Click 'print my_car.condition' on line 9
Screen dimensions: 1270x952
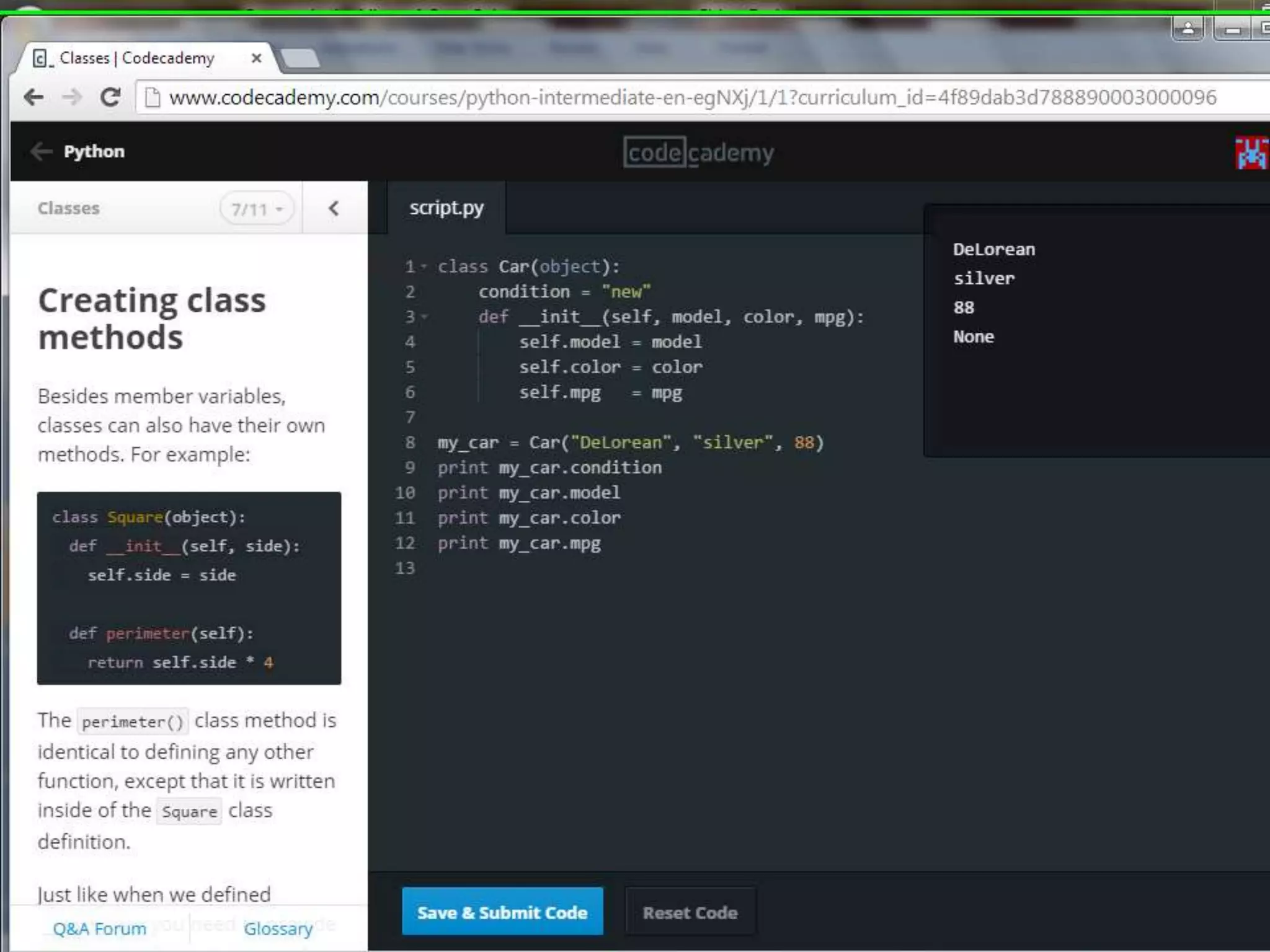pos(549,468)
